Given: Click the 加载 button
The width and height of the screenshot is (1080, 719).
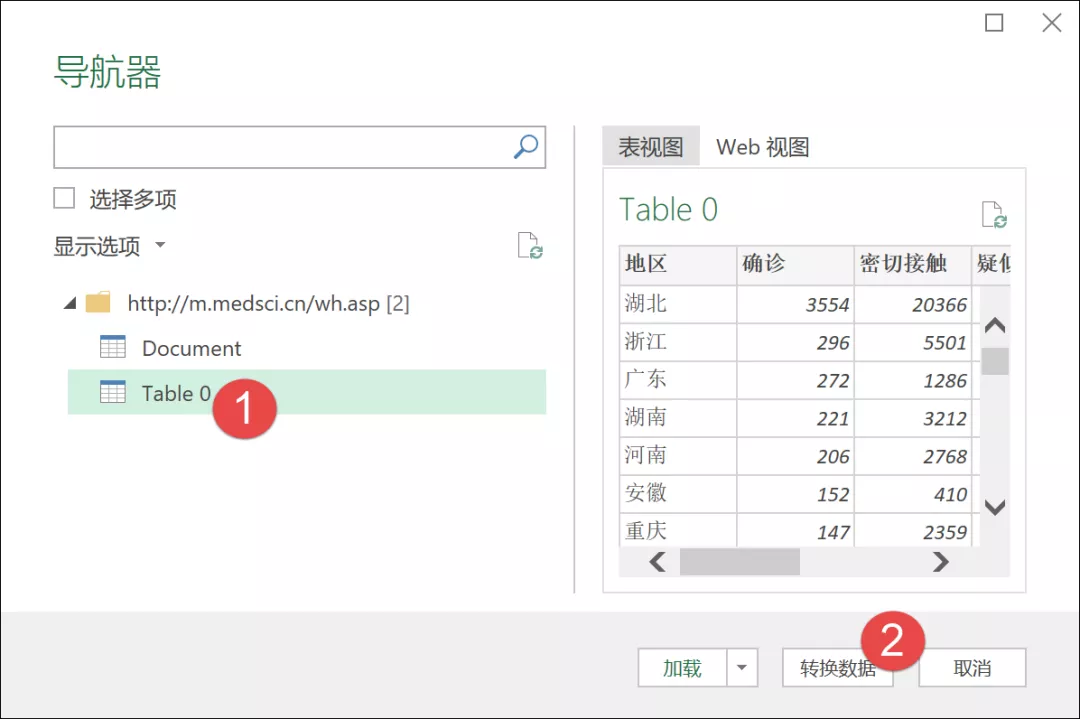Looking at the screenshot, I should 682,667.
